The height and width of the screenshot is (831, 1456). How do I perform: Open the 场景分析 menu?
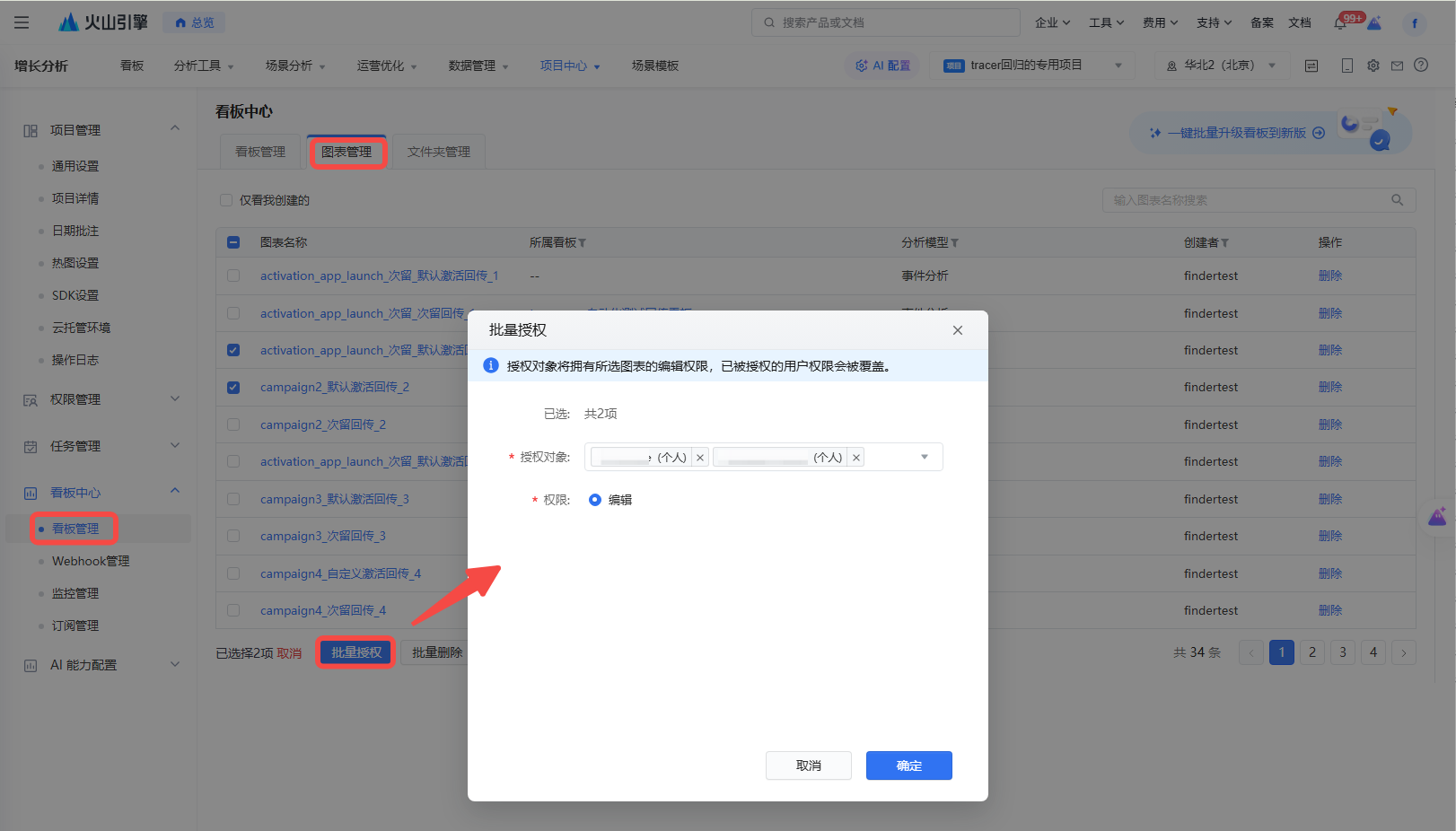(295, 66)
